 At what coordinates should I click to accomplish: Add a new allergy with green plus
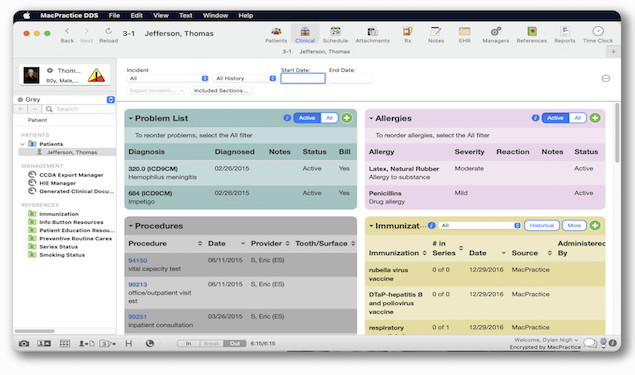coord(595,118)
